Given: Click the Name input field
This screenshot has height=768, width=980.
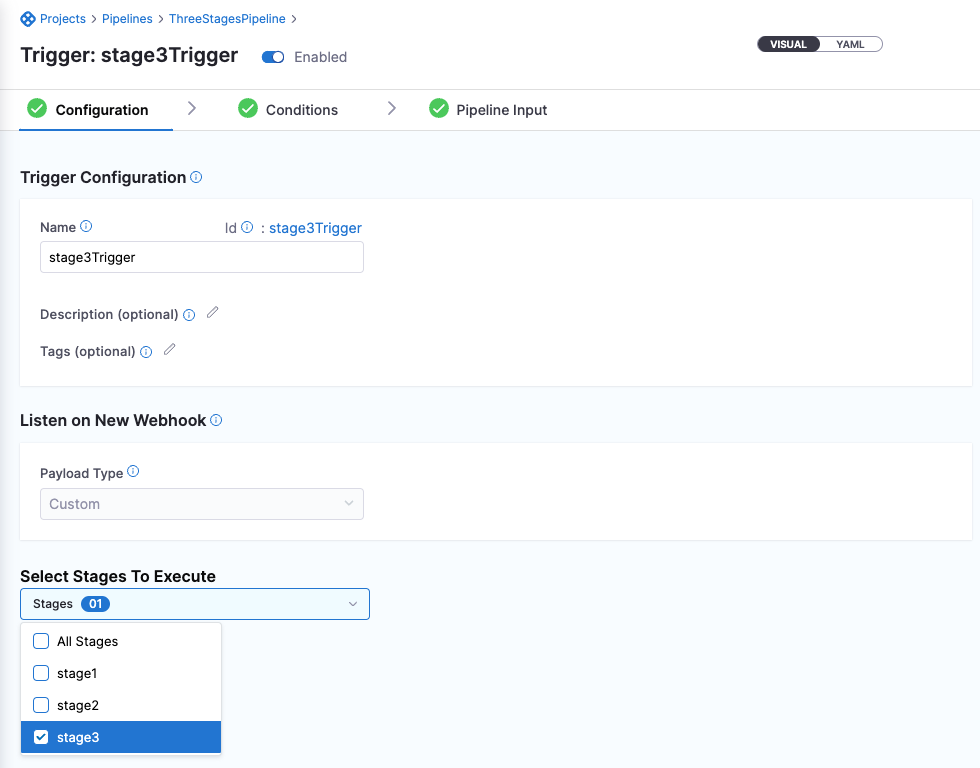Looking at the screenshot, I should click(201, 257).
